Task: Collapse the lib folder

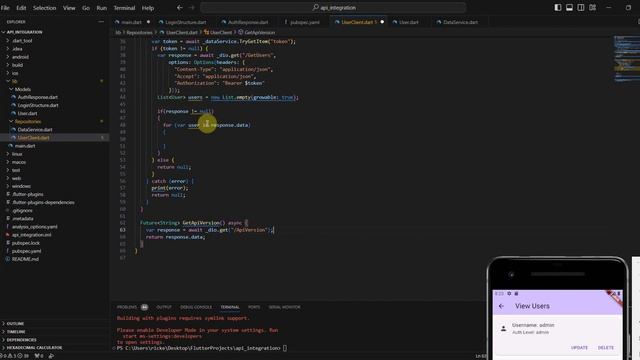Action: [14, 81]
